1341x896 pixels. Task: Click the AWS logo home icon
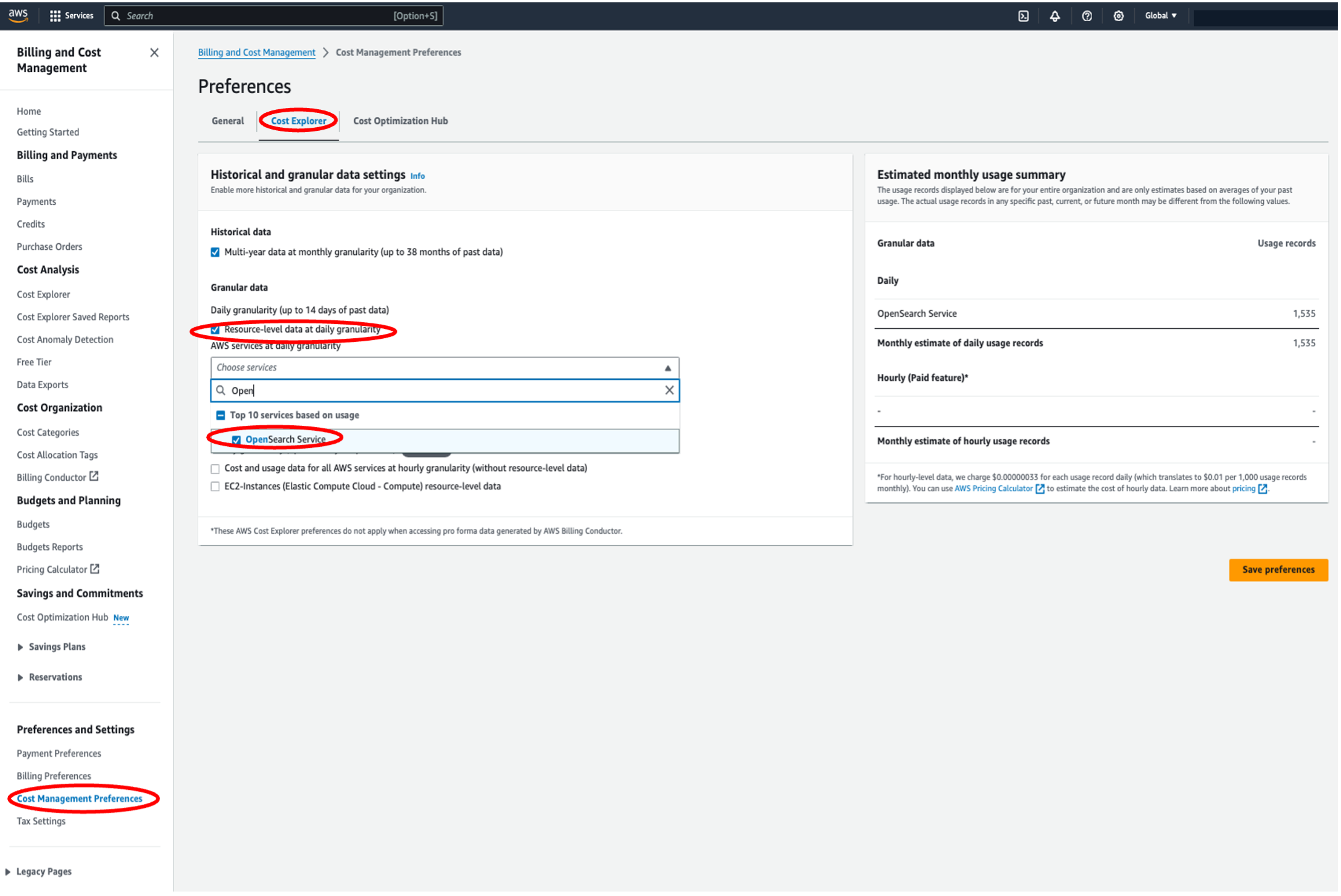[x=19, y=15]
